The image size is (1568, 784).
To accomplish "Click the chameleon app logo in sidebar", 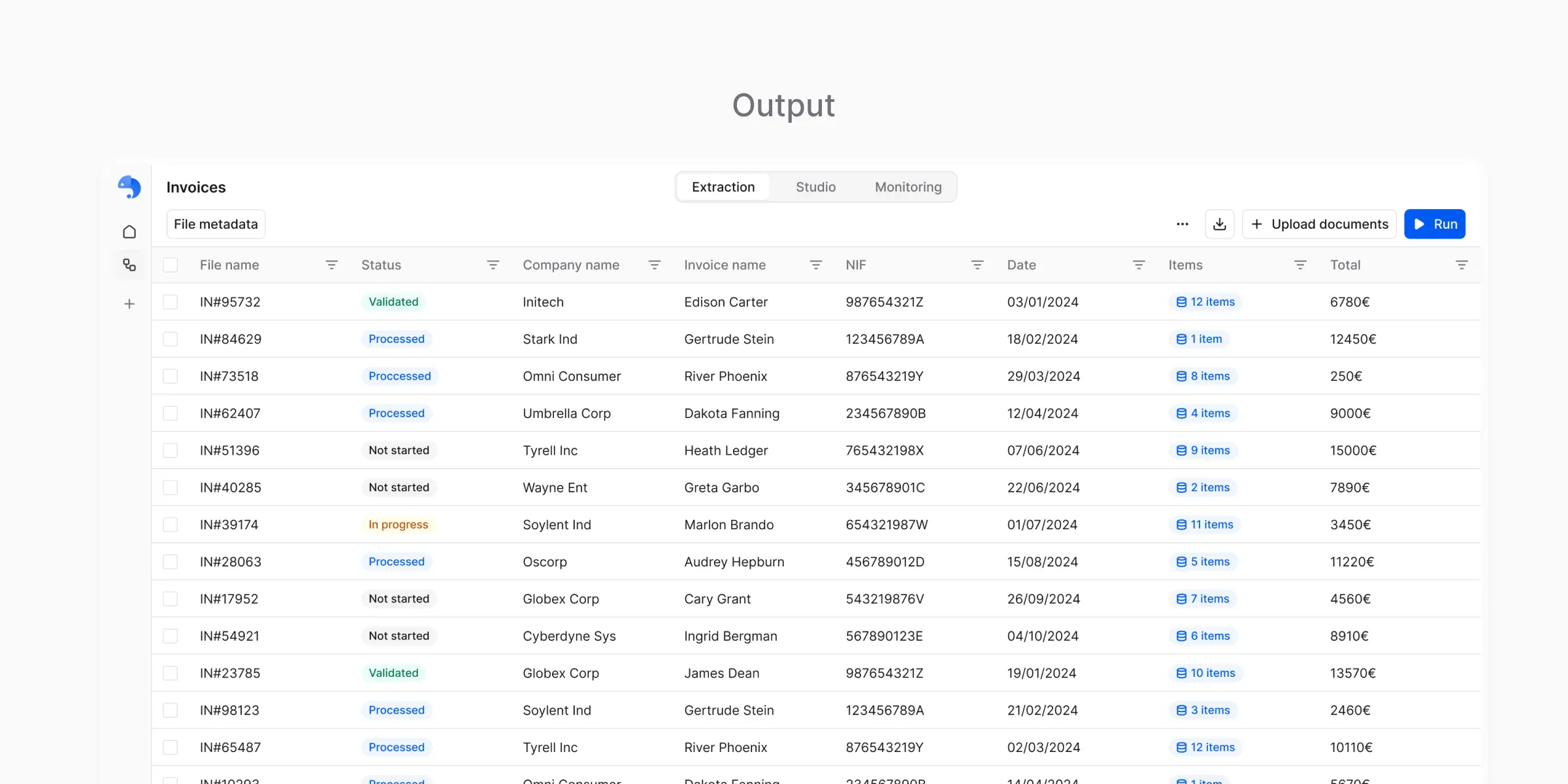I will click(129, 188).
